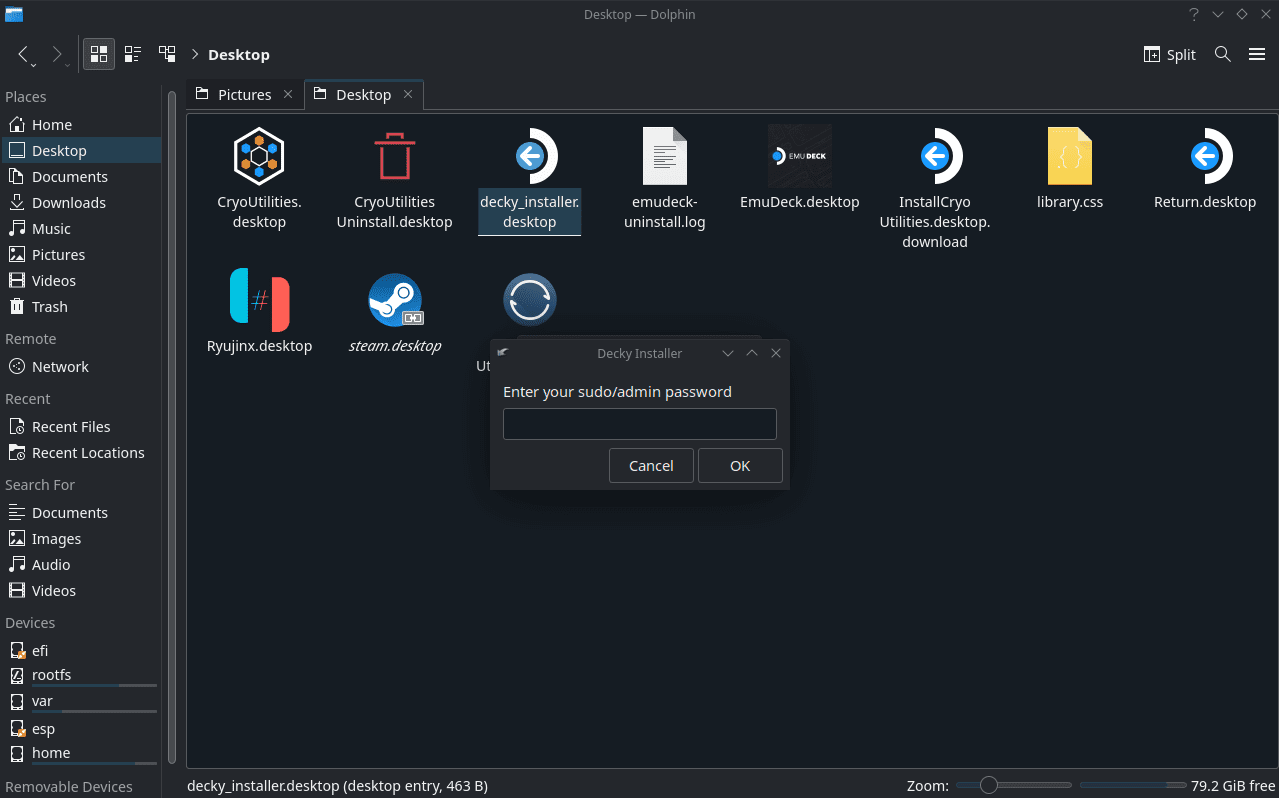This screenshot has width=1279, height=798.
Task: Go forward using the forward arrow
Action: point(56,54)
